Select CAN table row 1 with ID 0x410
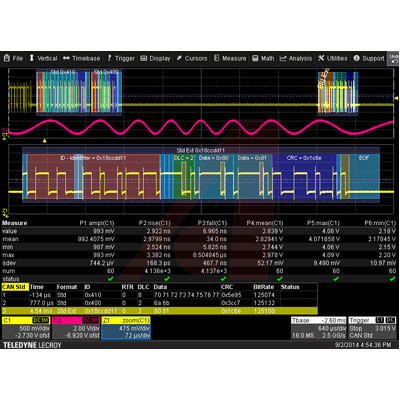Screen dimensions: 400x400 [x=159, y=295]
